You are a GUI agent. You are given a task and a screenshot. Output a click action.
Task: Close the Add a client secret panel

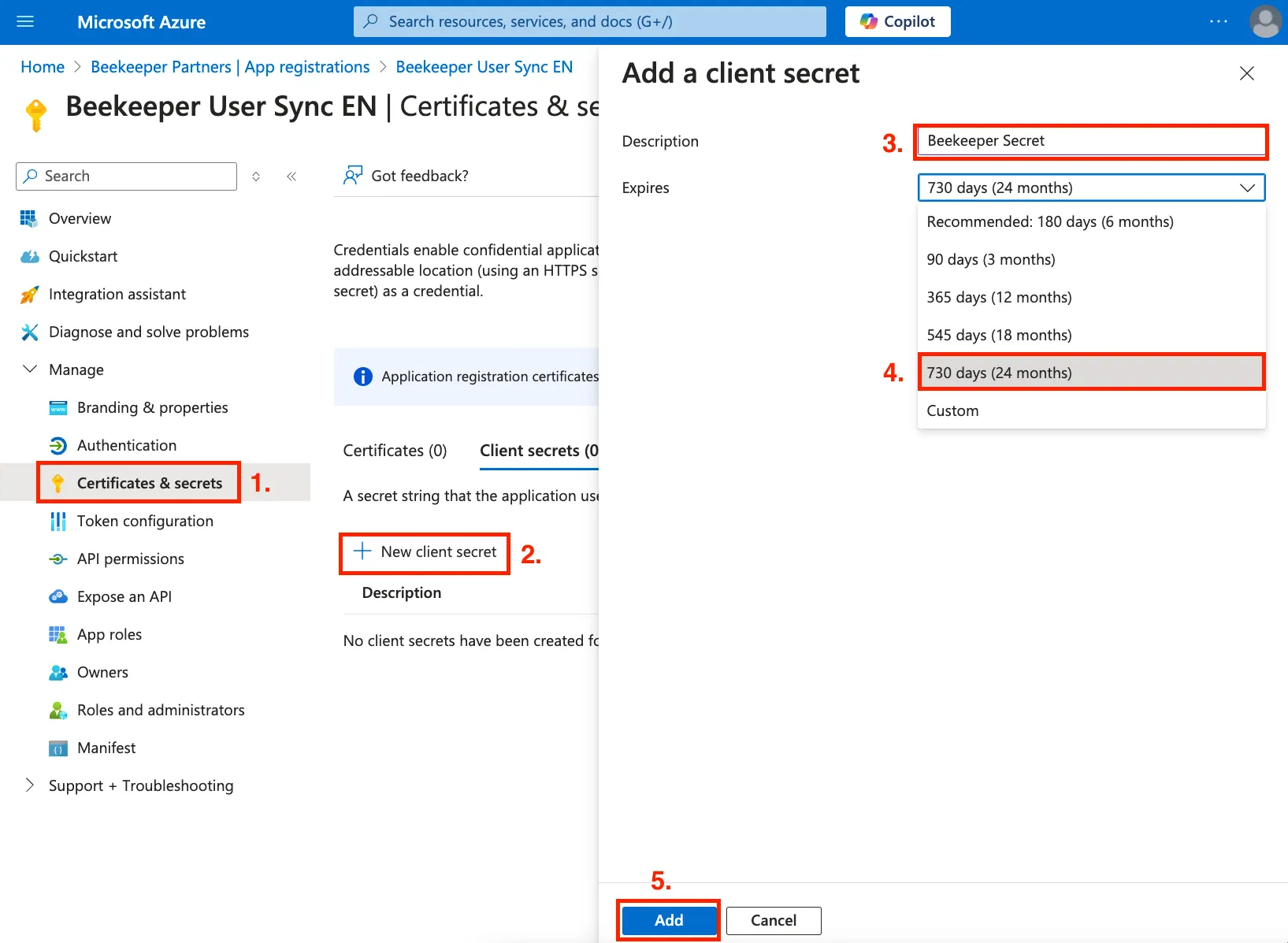(1247, 73)
